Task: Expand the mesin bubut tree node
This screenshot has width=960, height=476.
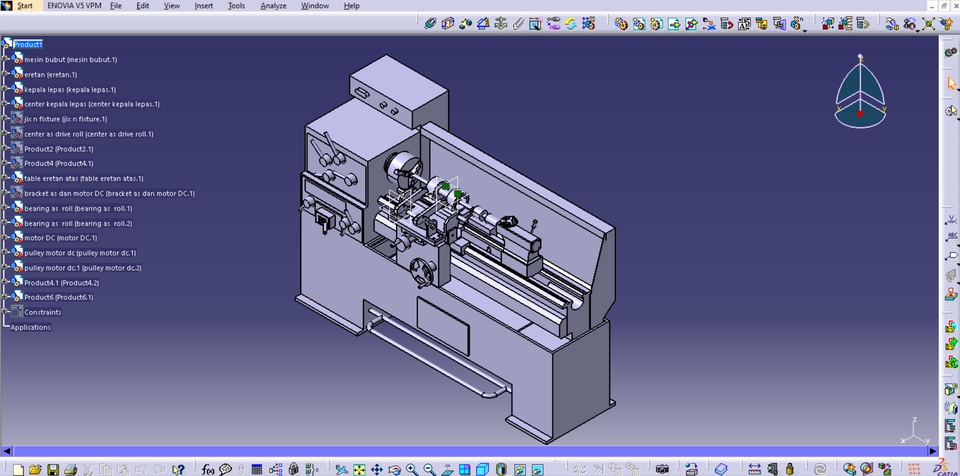Action: [x=6, y=59]
